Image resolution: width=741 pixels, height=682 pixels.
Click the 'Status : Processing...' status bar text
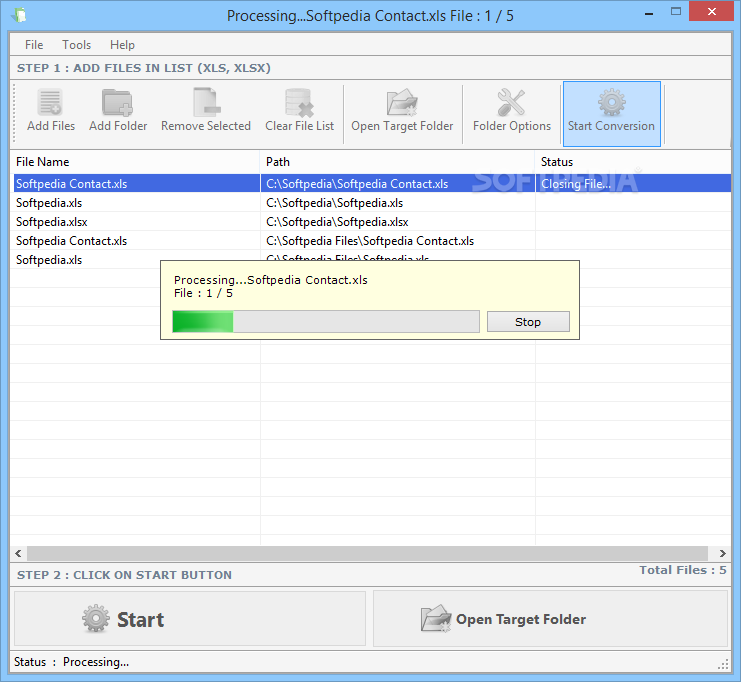[71, 662]
